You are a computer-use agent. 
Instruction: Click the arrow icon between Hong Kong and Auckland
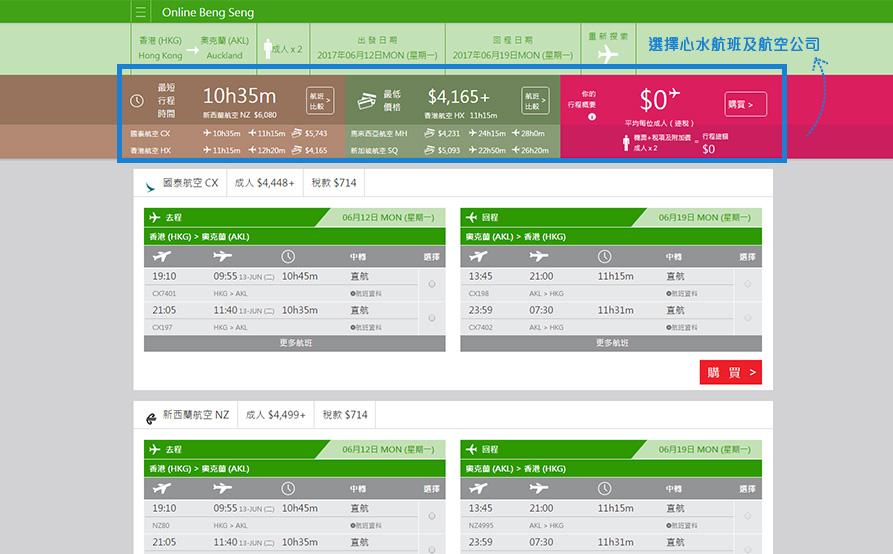pyautogui.click(x=193, y=50)
